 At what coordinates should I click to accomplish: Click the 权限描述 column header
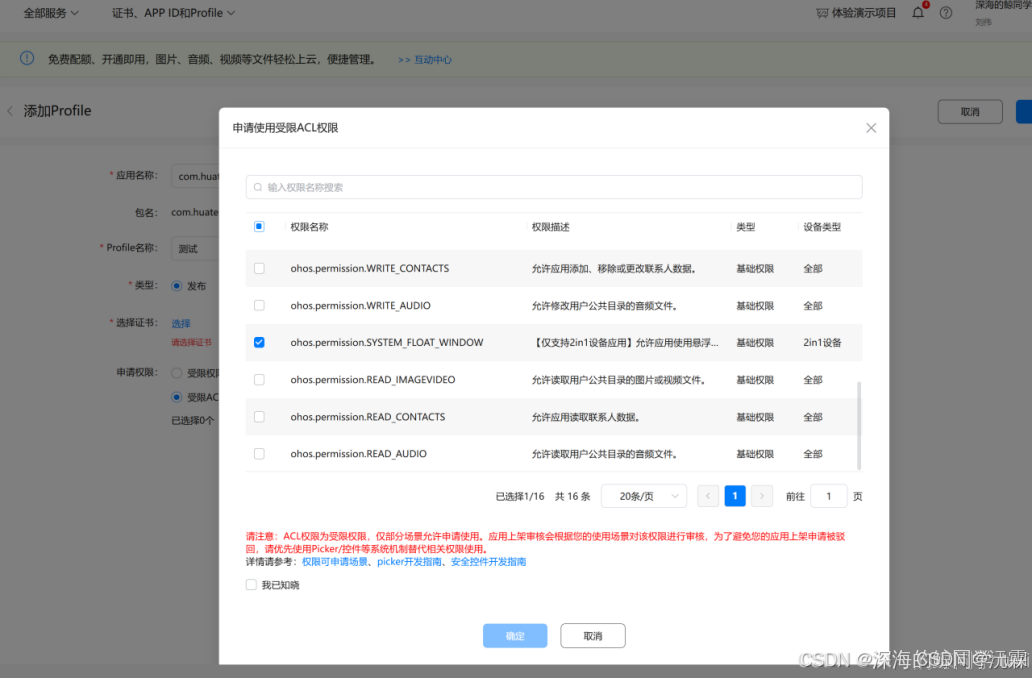pyautogui.click(x=550, y=227)
